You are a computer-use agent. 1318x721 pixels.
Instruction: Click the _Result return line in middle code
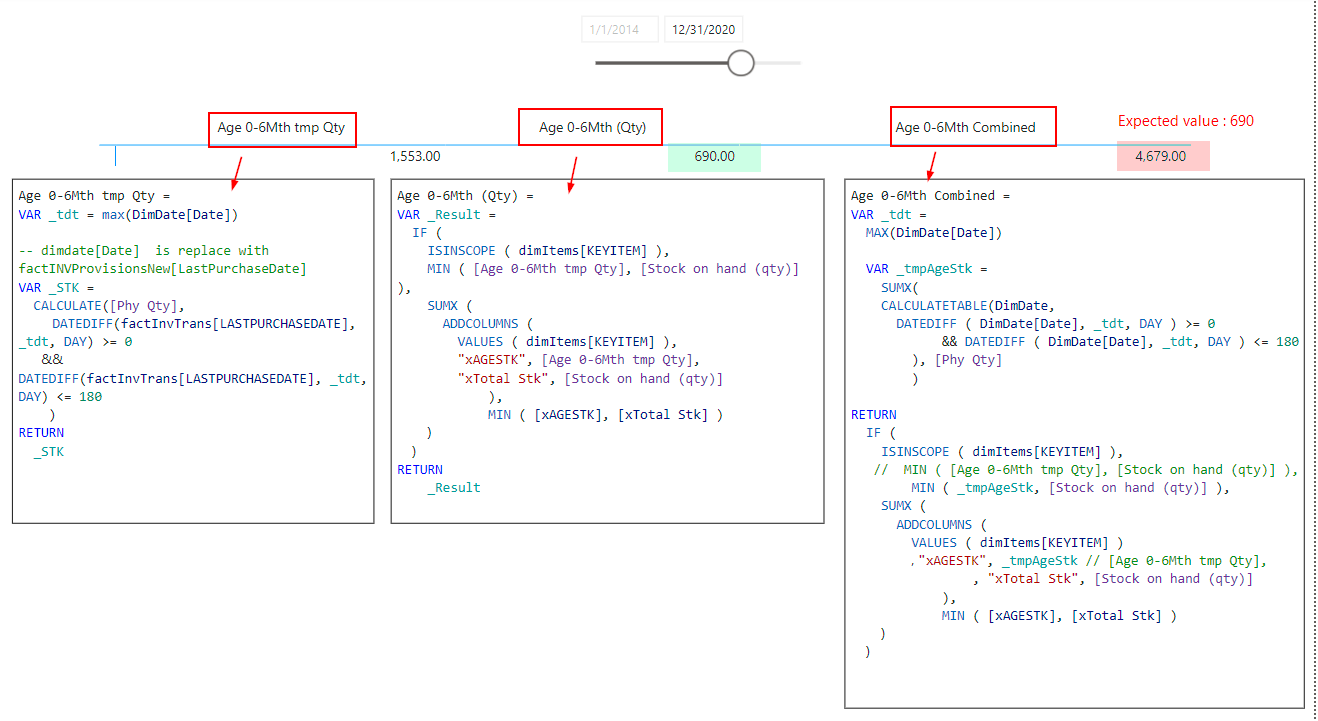[x=454, y=488]
